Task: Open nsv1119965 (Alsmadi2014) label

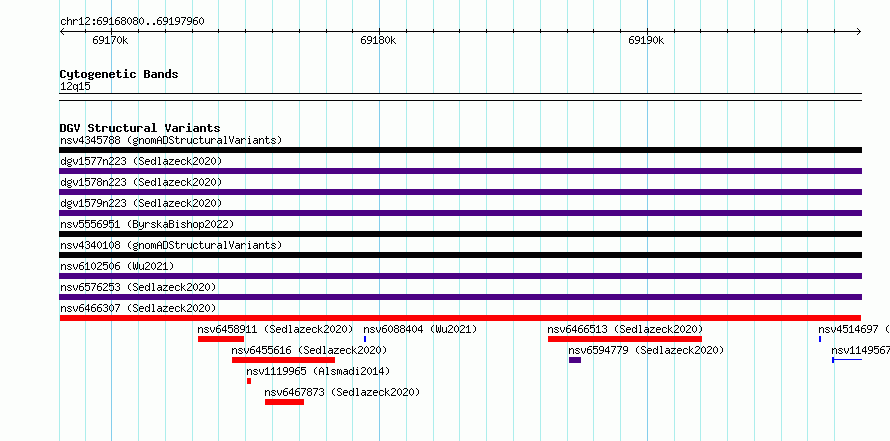Action: coord(318,371)
